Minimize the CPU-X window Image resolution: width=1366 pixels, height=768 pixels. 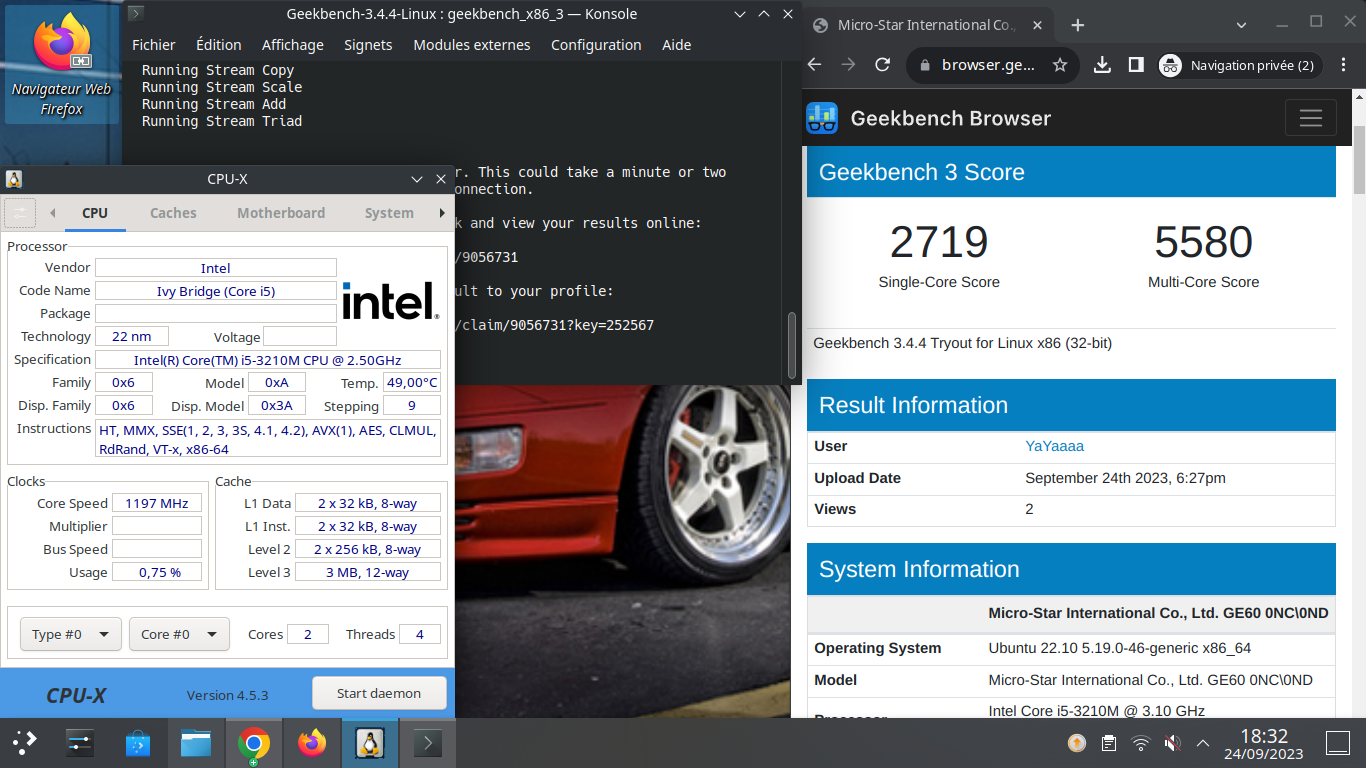417,179
